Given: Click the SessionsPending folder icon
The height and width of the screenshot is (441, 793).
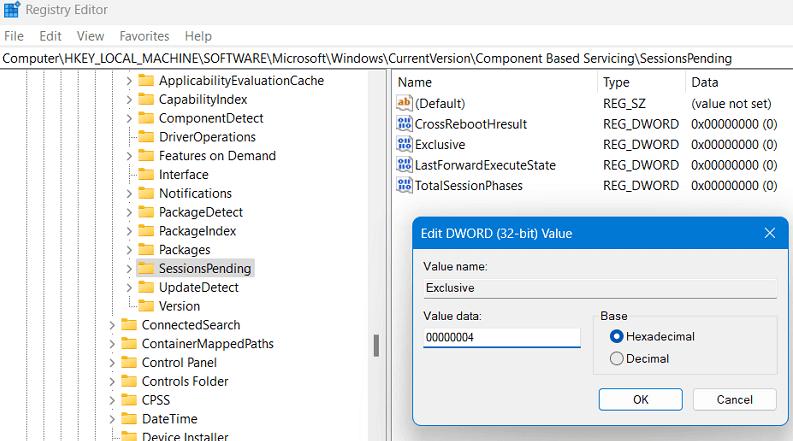Looking at the screenshot, I should (146, 268).
